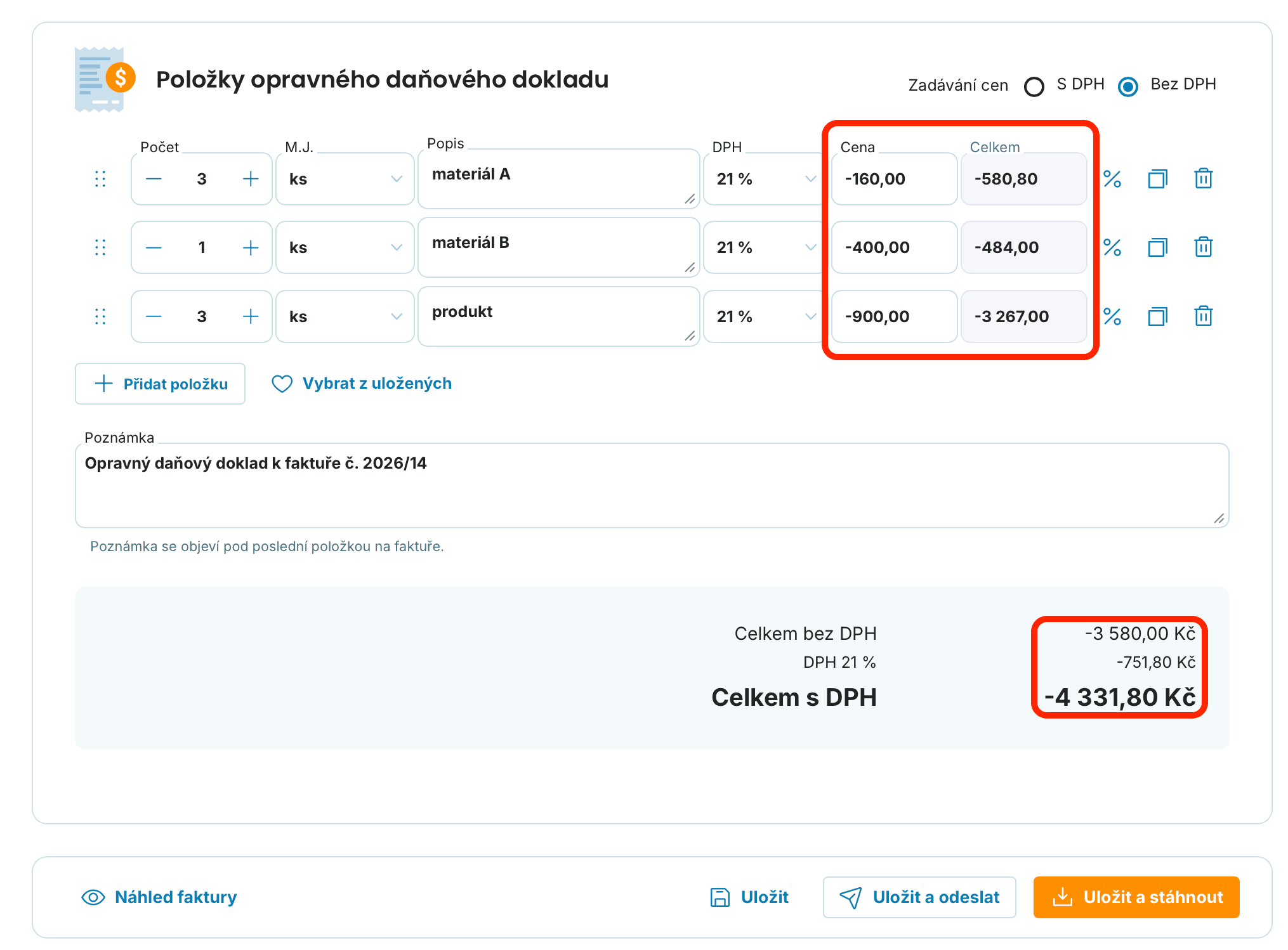
Task: Open the M.J. unit dropdown for produkt
Action: (345, 316)
